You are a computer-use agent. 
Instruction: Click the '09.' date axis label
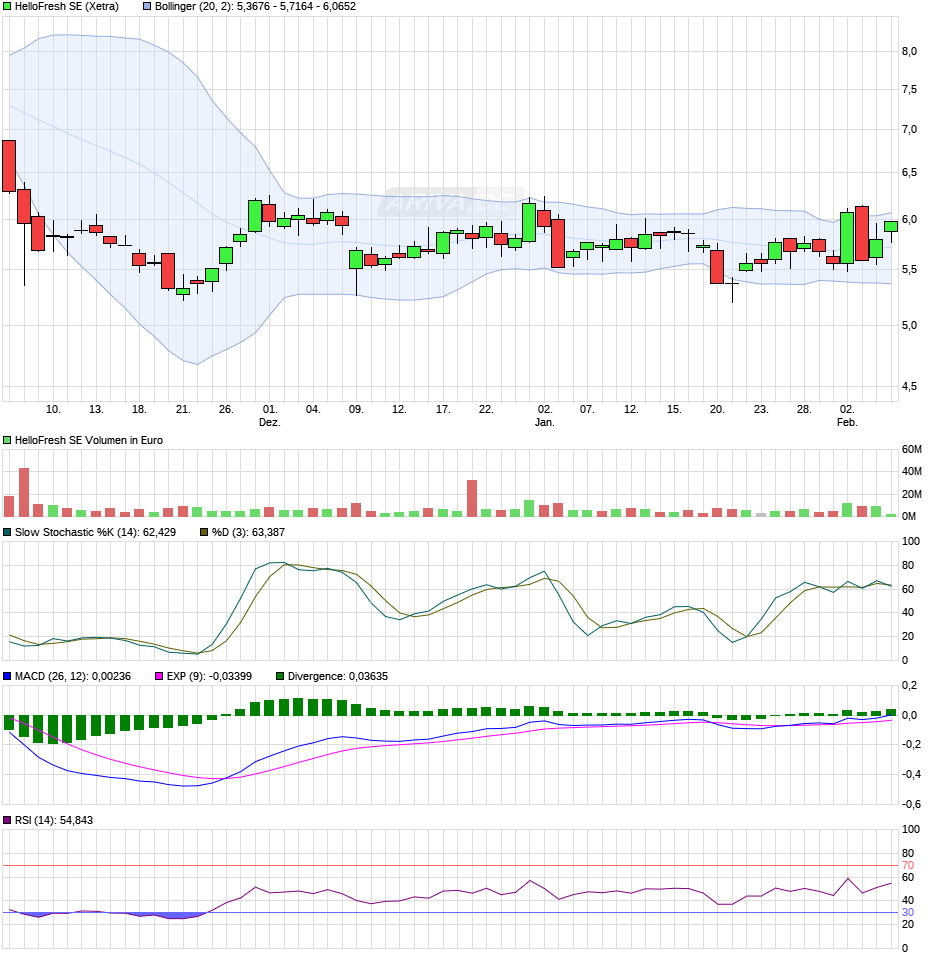(x=355, y=409)
